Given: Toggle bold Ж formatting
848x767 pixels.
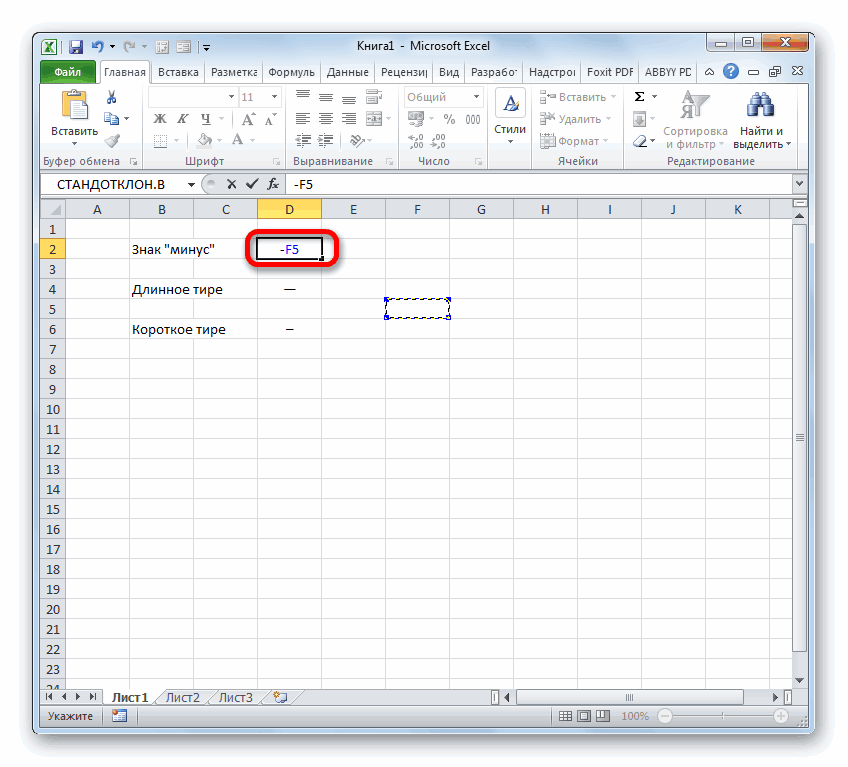Looking at the screenshot, I should (x=160, y=119).
